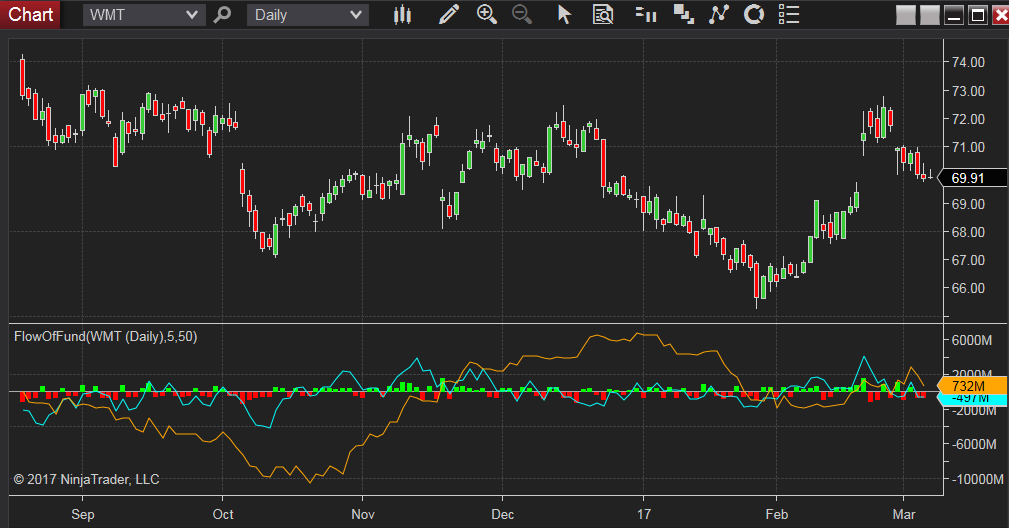This screenshot has height=528, width=1009.
Task: Click the 66.00 price axis label
Action: [968, 288]
